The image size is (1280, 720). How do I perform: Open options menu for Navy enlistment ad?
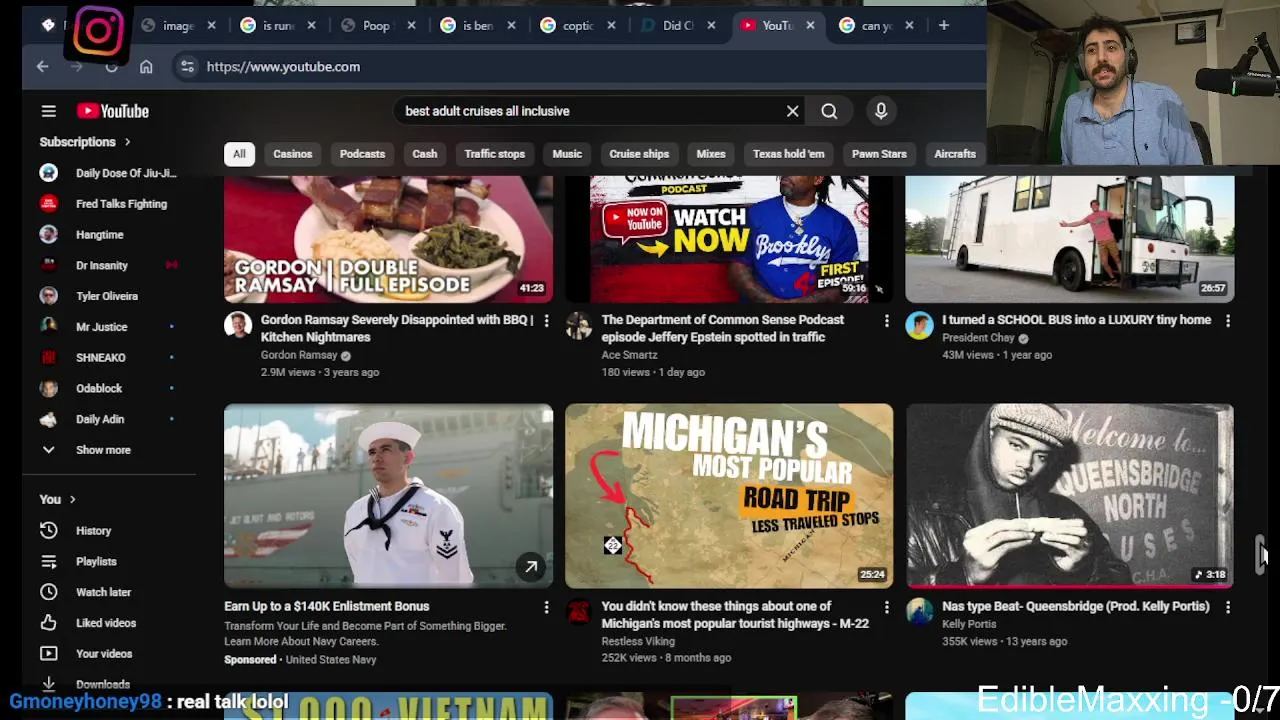(x=546, y=607)
